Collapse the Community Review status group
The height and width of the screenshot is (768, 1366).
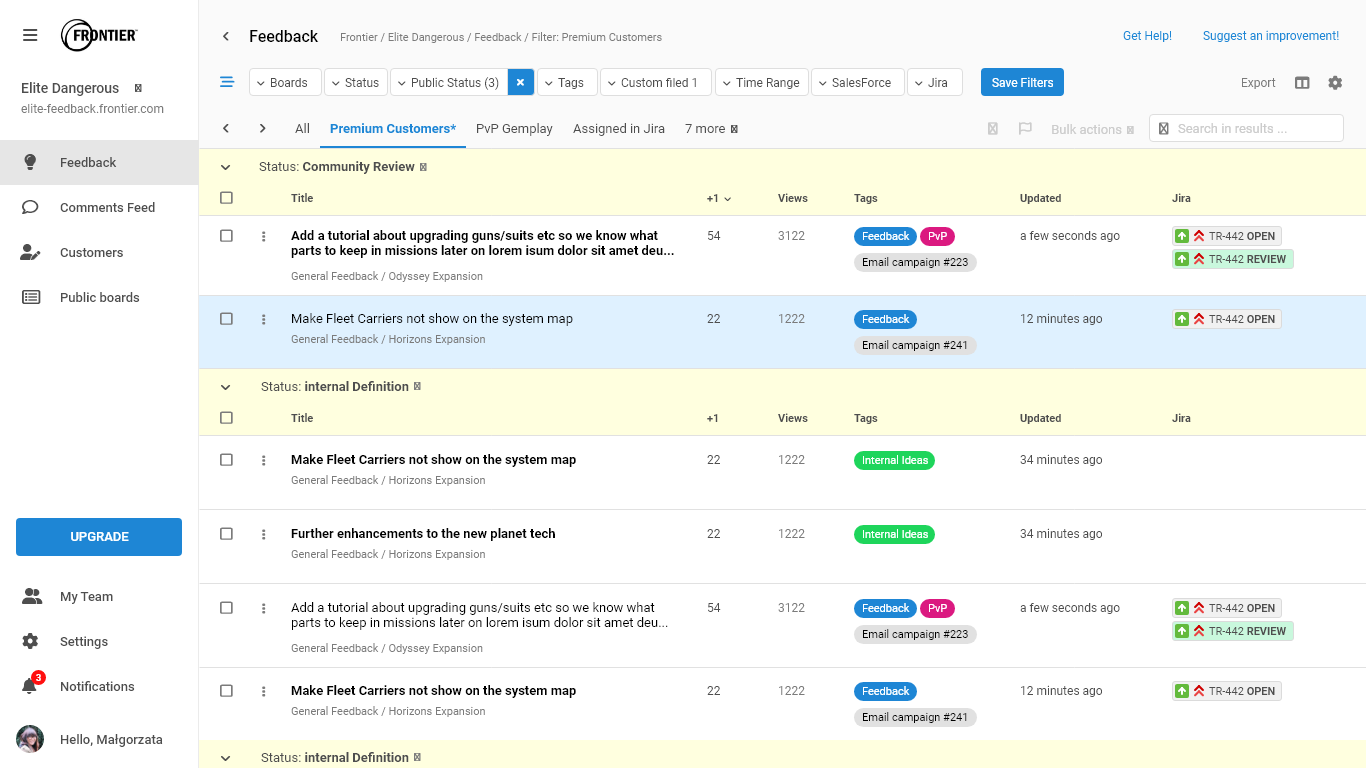coord(226,167)
